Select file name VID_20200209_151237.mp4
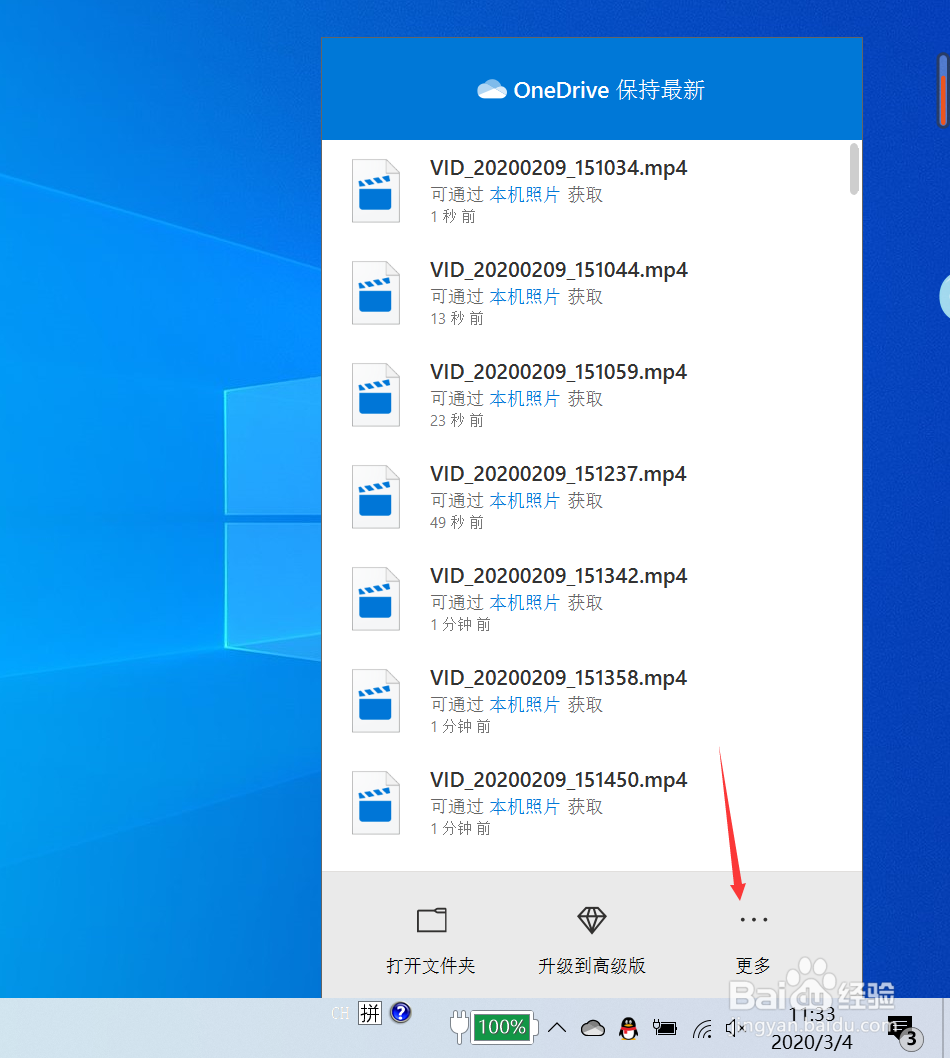 click(559, 474)
